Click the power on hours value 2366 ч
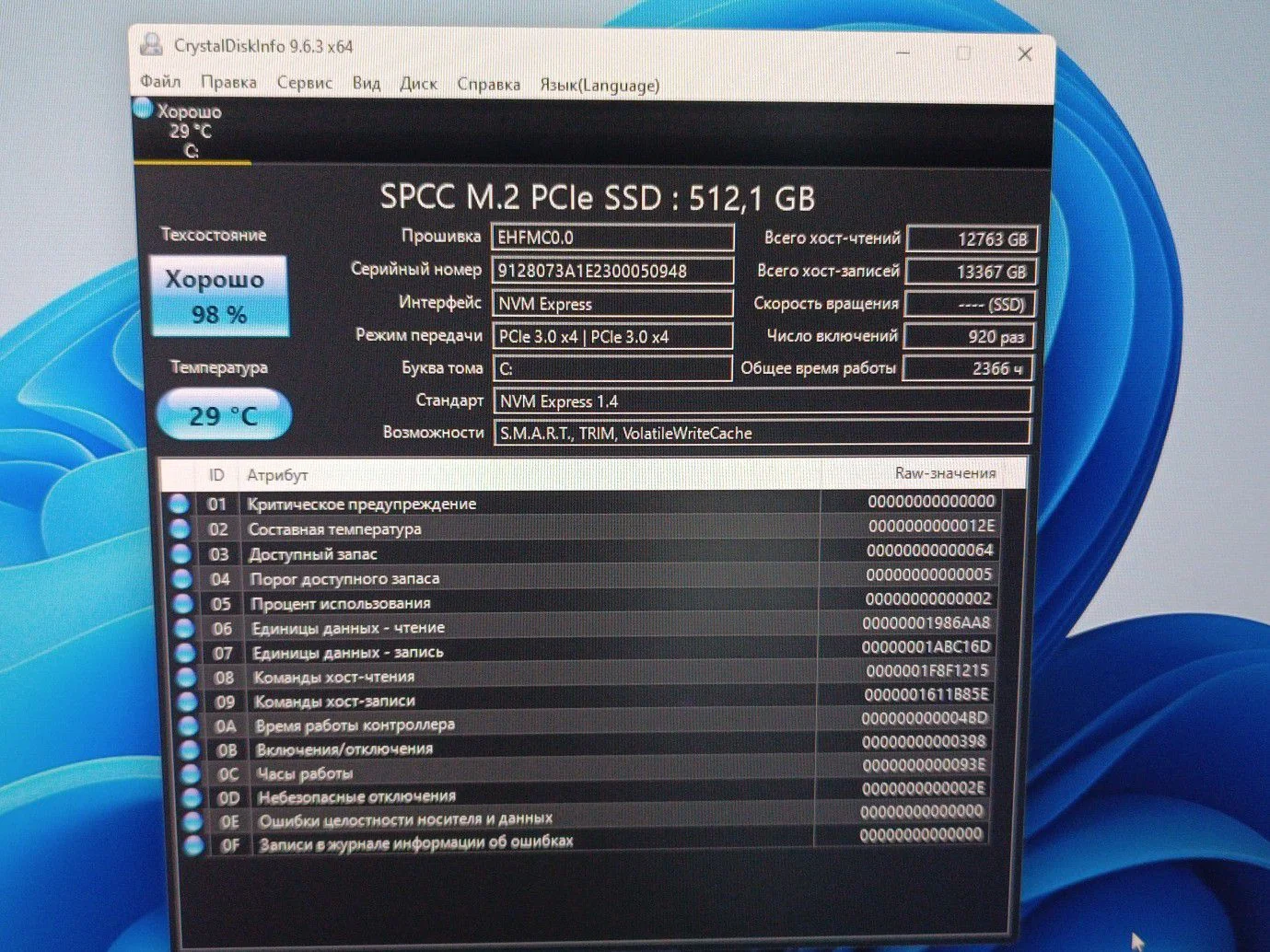 click(968, 368)
